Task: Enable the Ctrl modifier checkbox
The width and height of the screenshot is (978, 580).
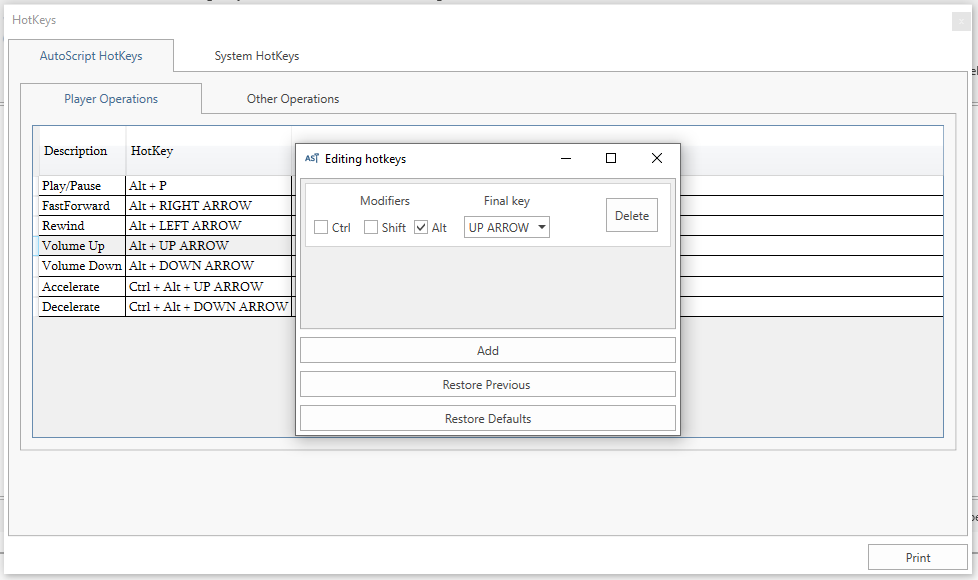Action: [x=321, y=228]
